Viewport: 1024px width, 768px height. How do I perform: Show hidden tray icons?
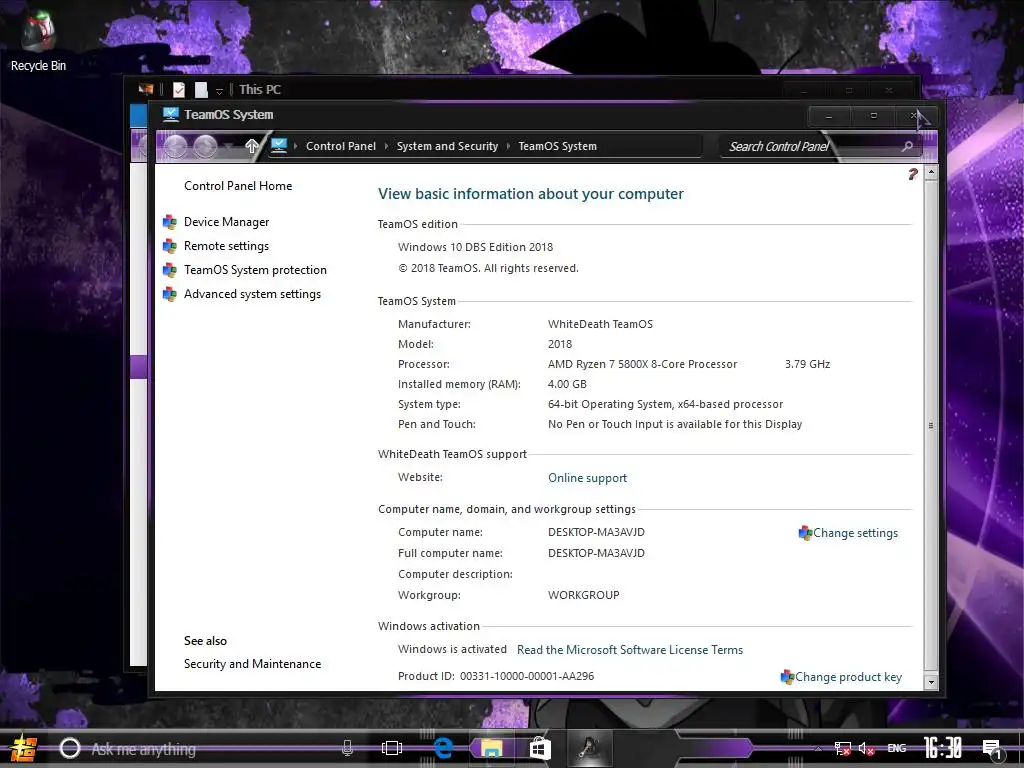point(818,749)
